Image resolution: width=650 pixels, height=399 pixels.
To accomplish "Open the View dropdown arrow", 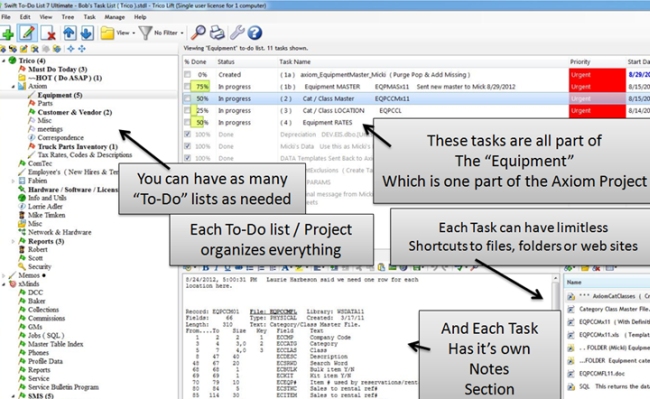I will (133, 33).
